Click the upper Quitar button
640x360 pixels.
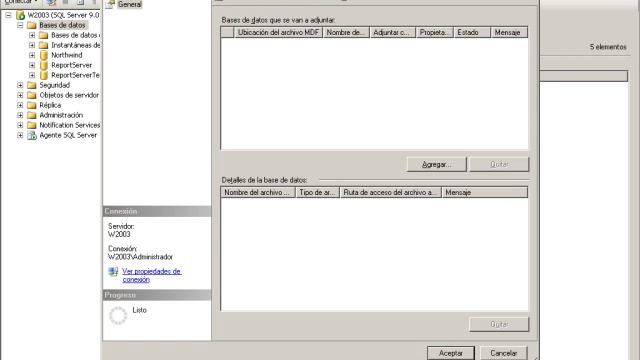pos(499,164)
